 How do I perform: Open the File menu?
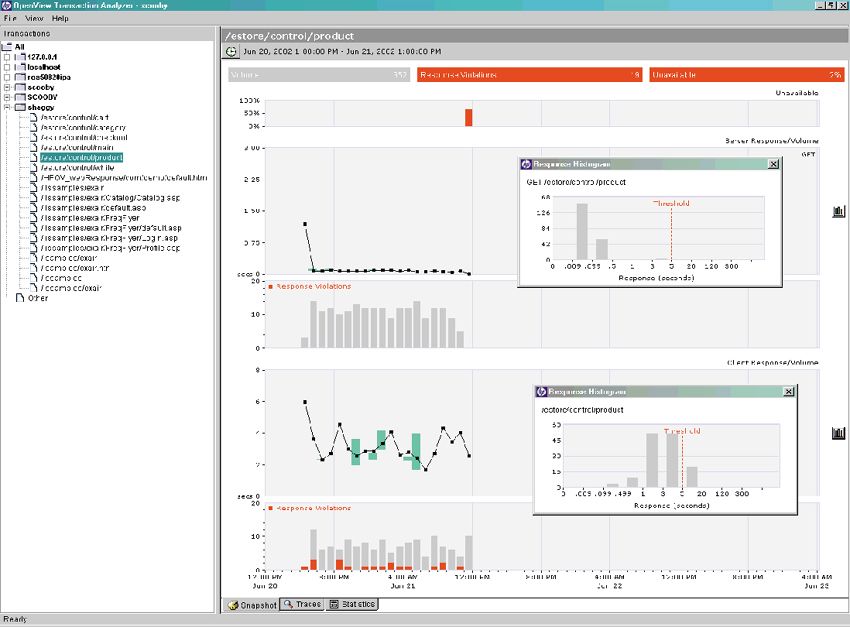coord(10,18)
